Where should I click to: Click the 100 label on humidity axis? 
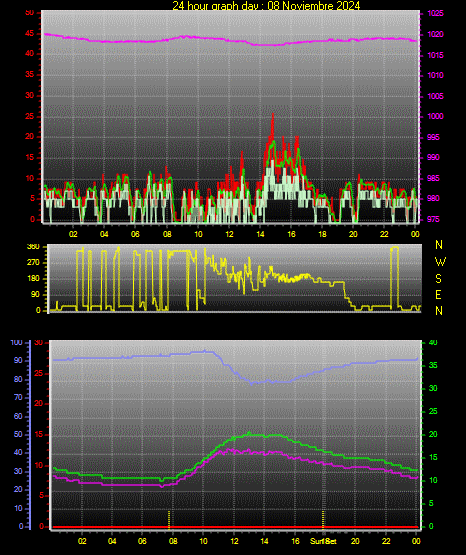[x=16, y=343]
